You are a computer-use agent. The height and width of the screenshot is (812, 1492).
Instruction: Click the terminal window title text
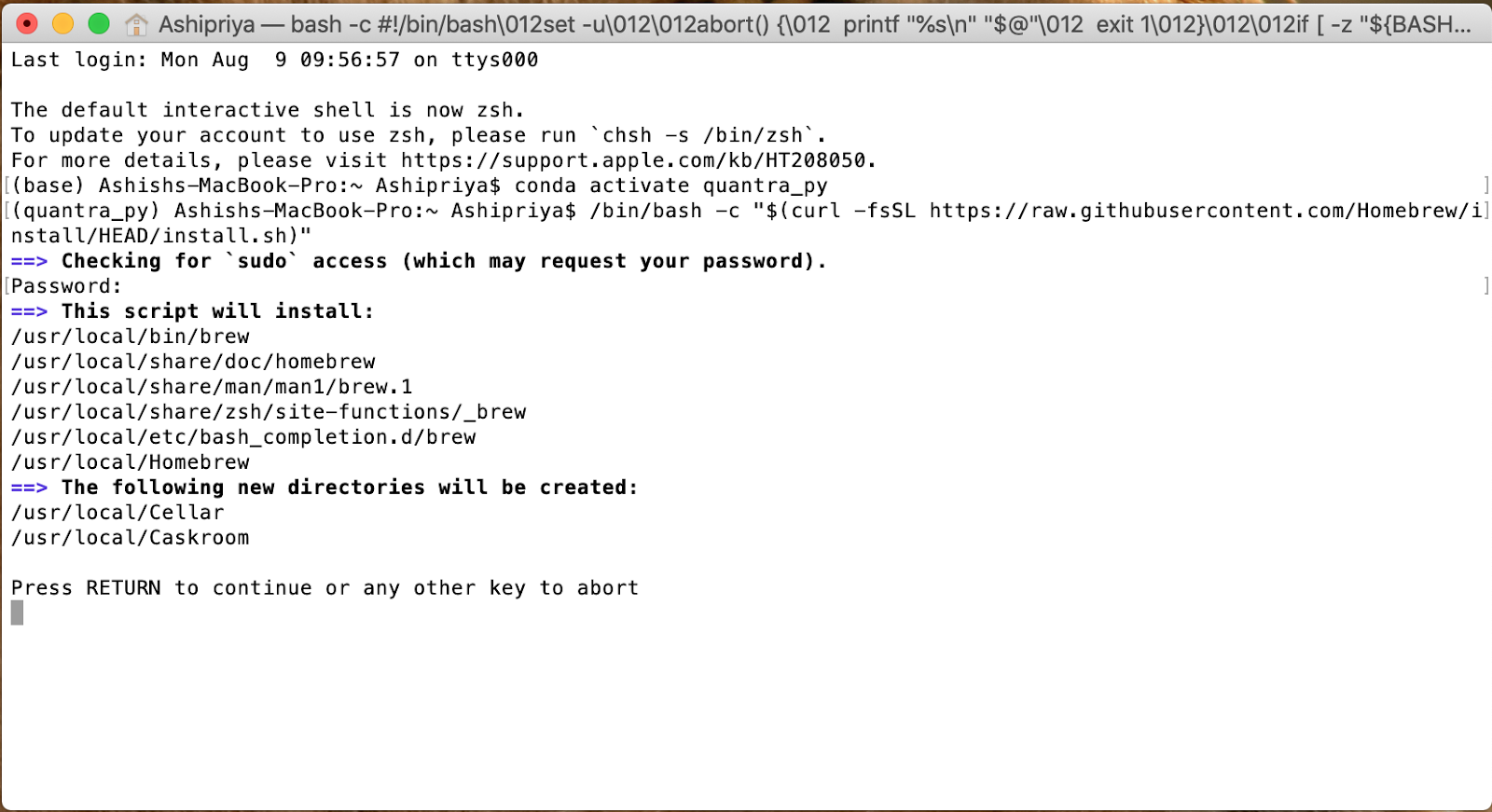(x=815, y=24)
